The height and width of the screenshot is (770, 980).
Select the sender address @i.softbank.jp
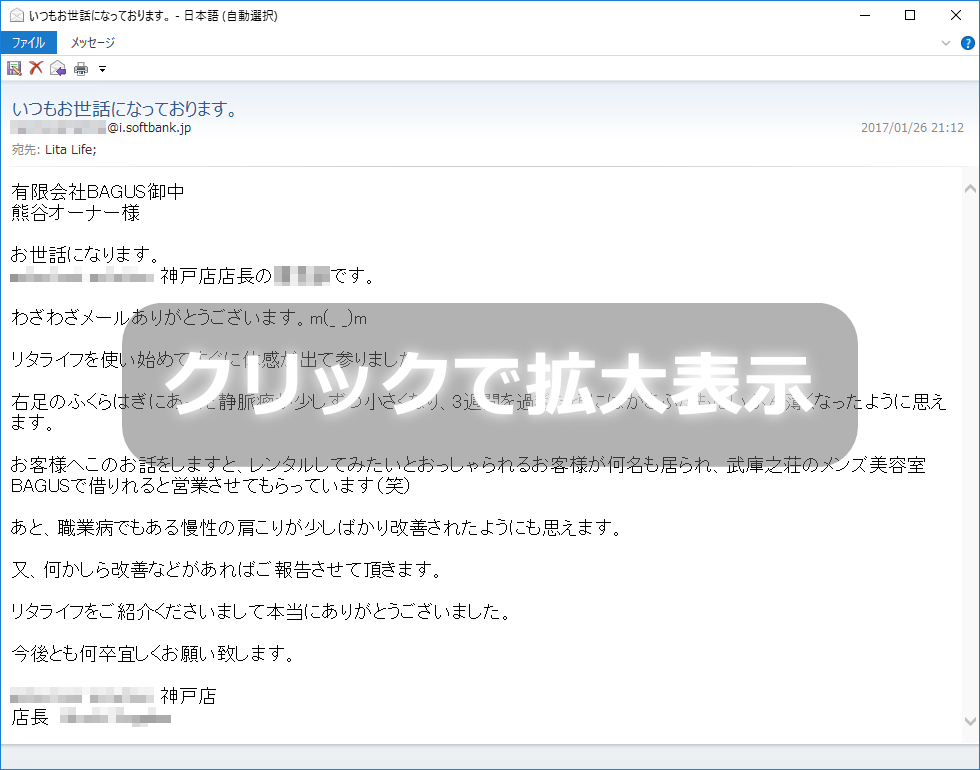(149, 128)
